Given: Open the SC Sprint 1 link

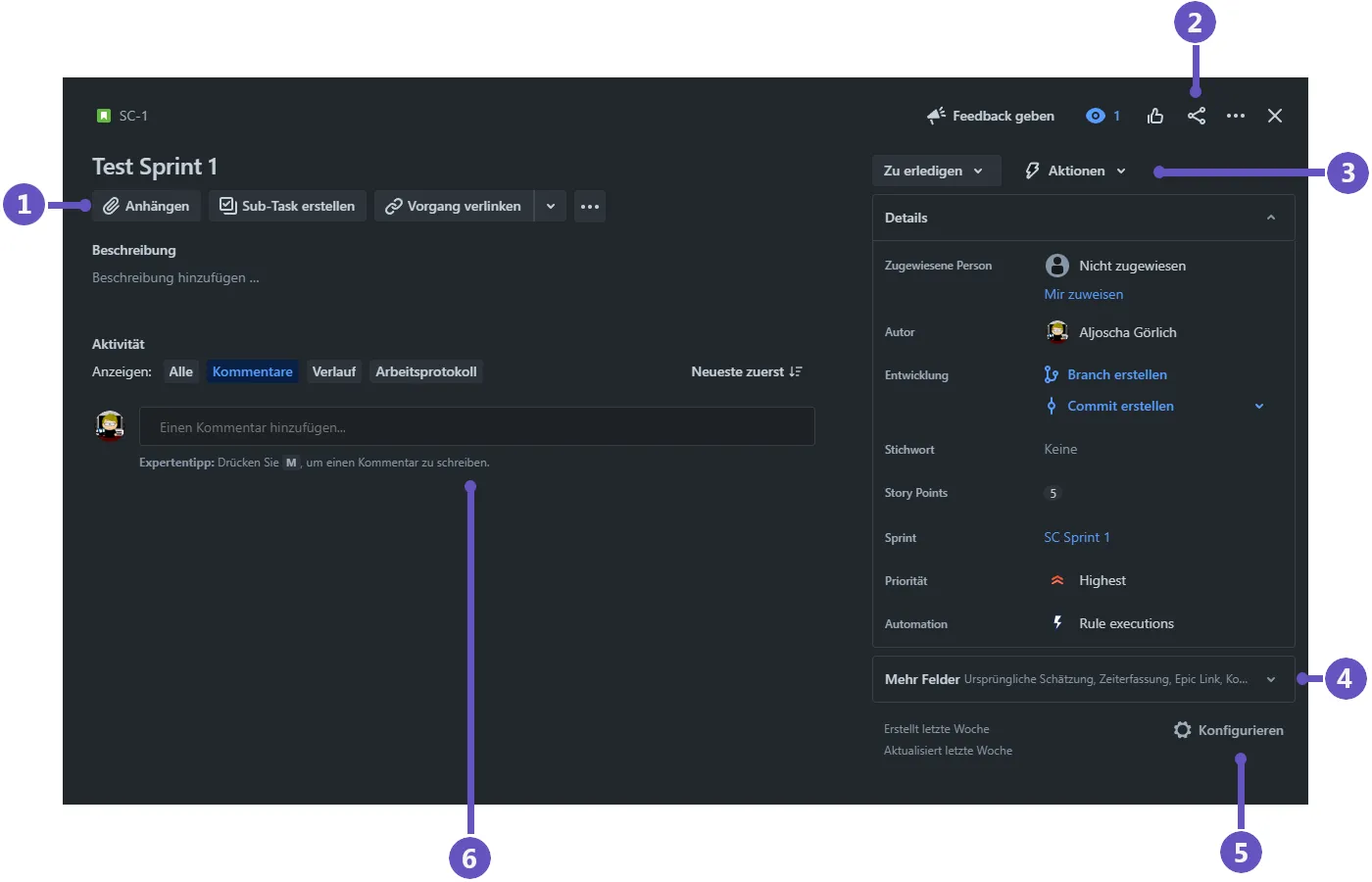Looking at the screenshot, I should pyautogui.click(x=1077, y=537).
